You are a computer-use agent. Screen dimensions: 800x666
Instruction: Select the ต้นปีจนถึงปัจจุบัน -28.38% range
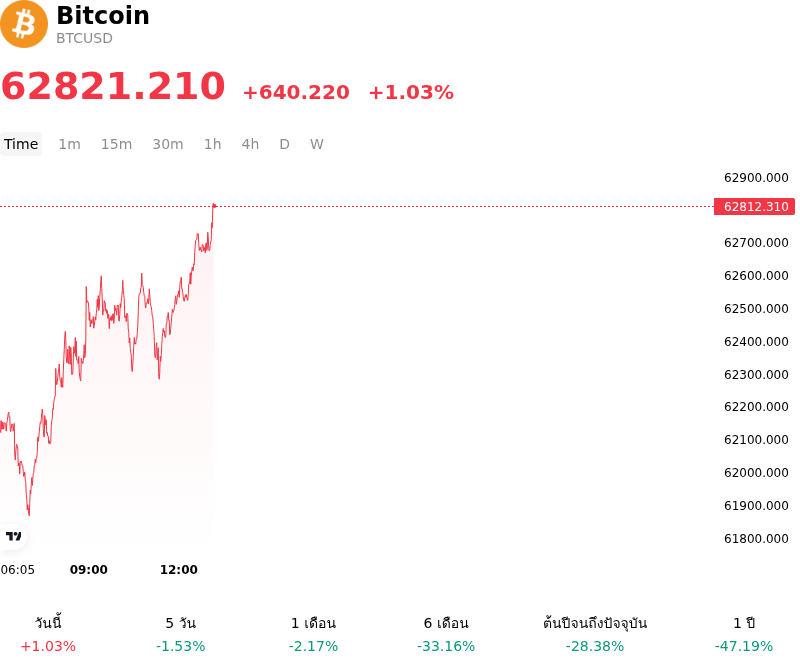pos(595,634)
